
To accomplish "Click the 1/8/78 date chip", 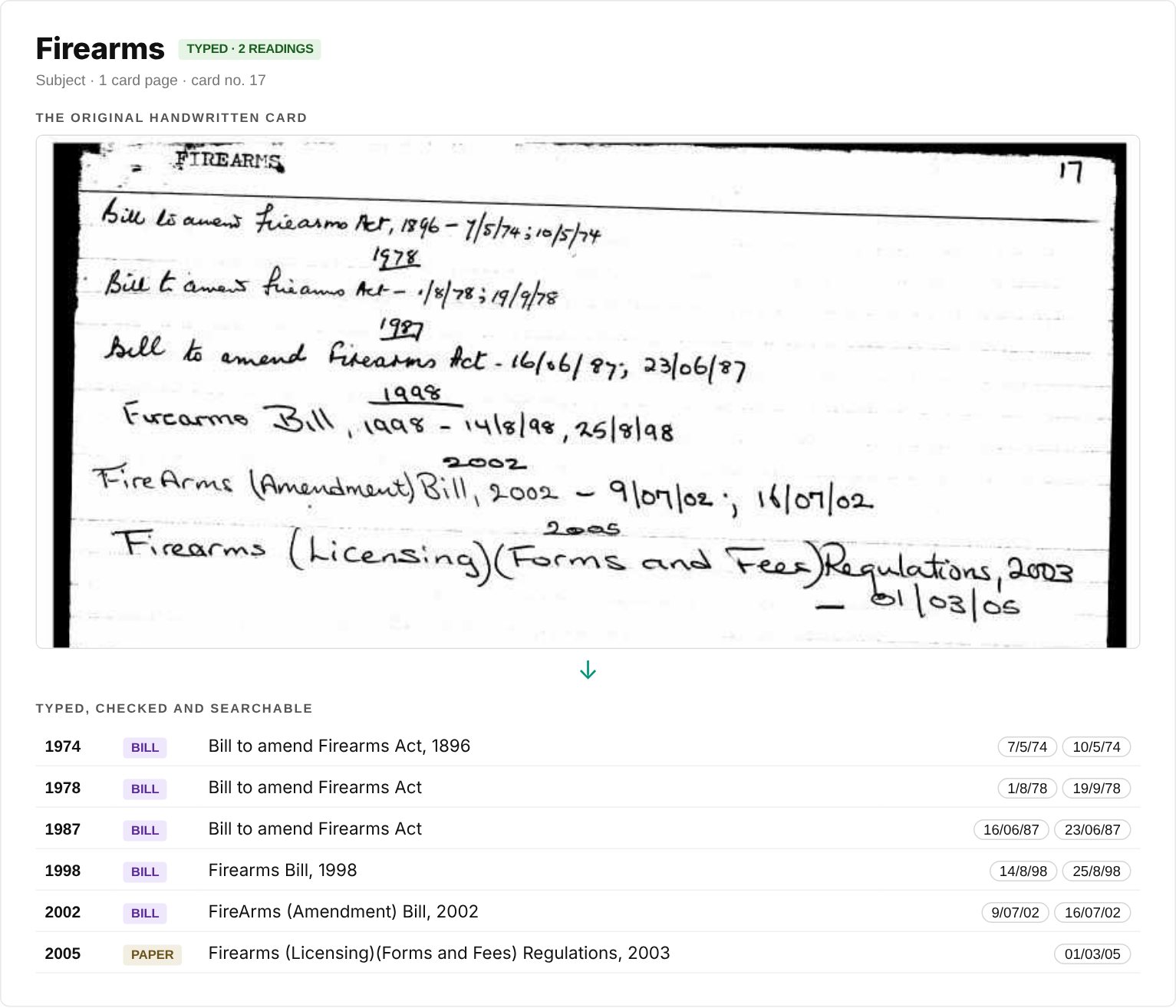I will point(1027,789).
